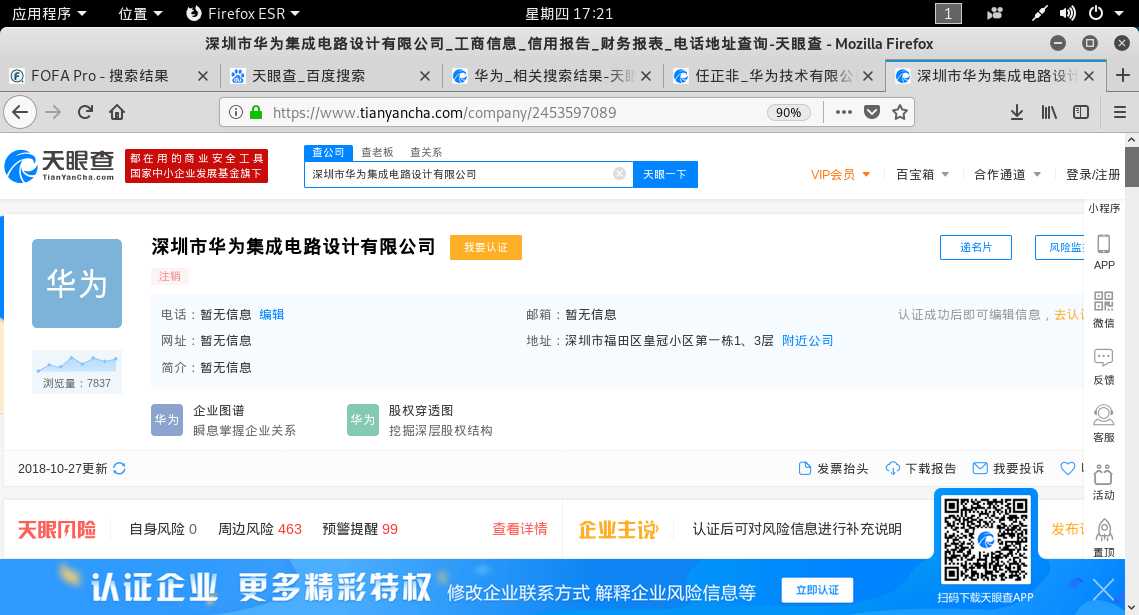Click the 天眼一下 search button
Screen dimensions: 1139x615
pos(665,174)
